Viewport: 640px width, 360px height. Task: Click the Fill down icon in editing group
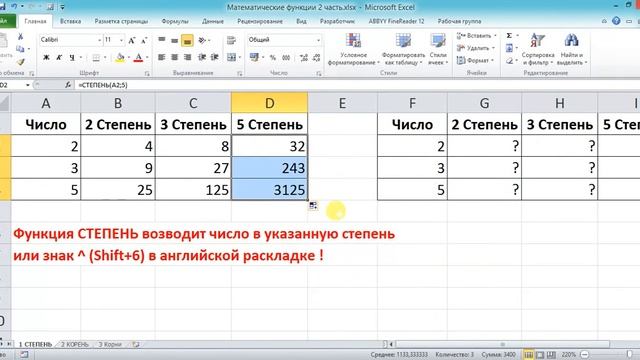pos(509,49)
